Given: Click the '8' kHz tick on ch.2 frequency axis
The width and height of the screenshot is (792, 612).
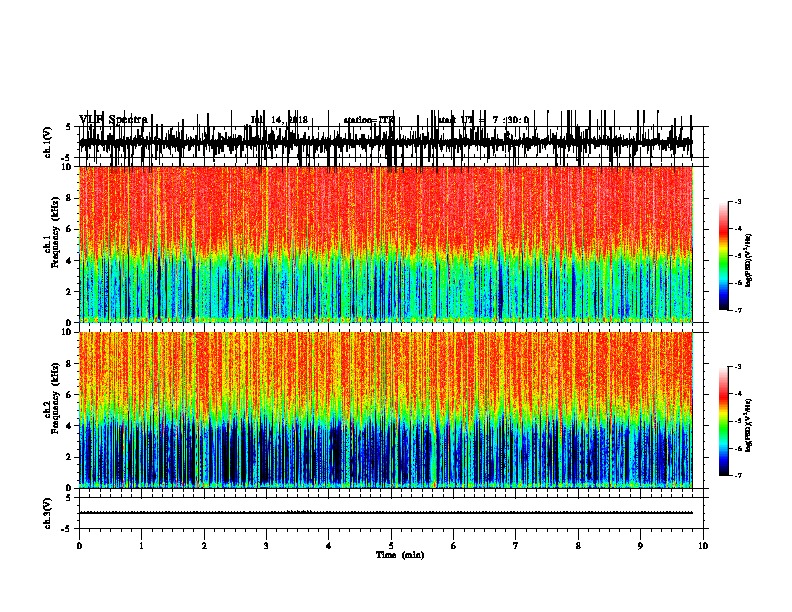Looking at the screenshot, I should 70,364.
